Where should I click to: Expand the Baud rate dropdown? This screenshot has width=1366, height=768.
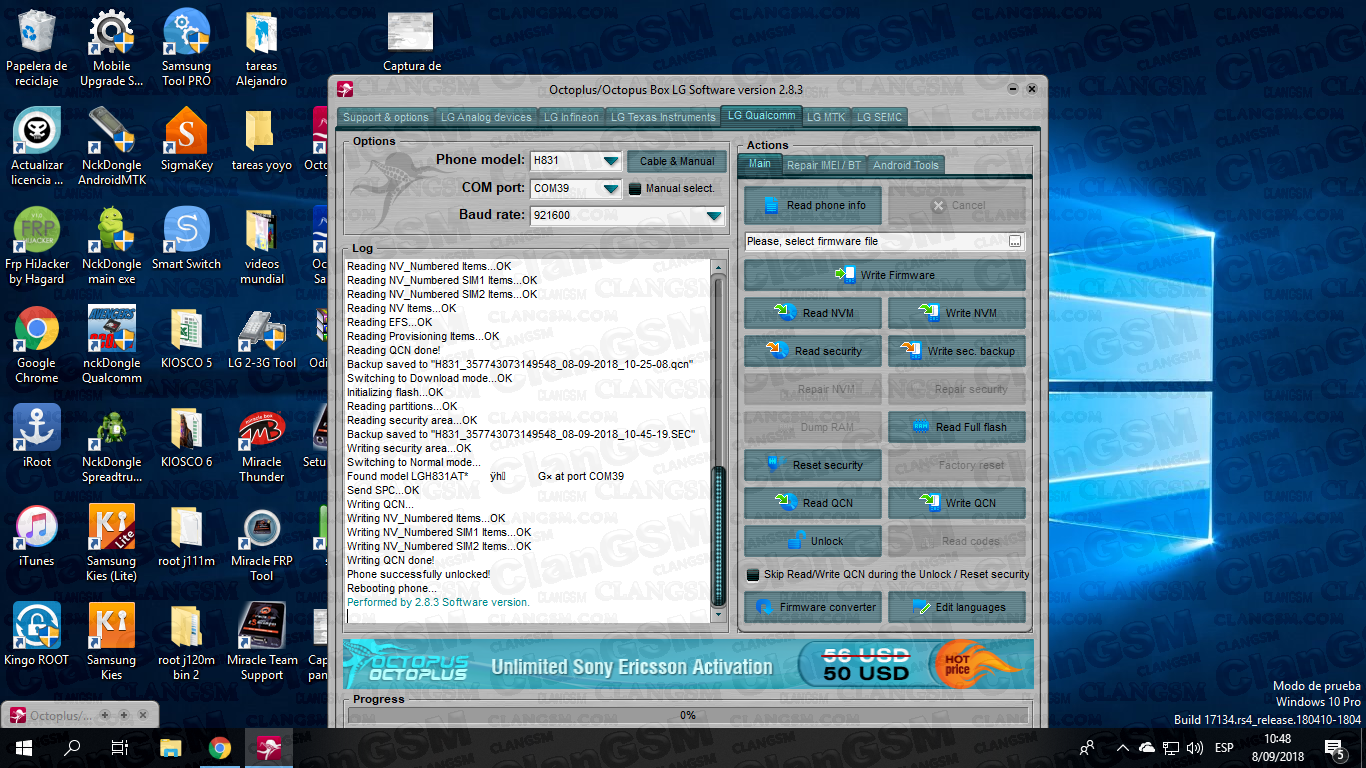[713, 215]
